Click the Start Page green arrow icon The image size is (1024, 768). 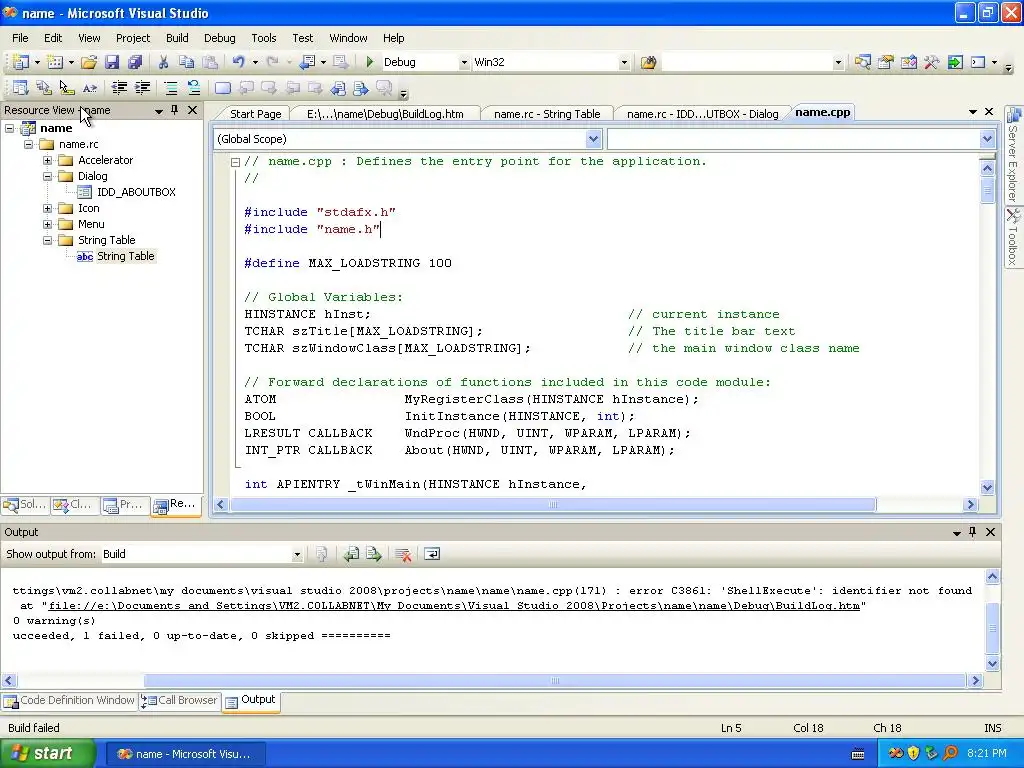click(x=955, y=62)
